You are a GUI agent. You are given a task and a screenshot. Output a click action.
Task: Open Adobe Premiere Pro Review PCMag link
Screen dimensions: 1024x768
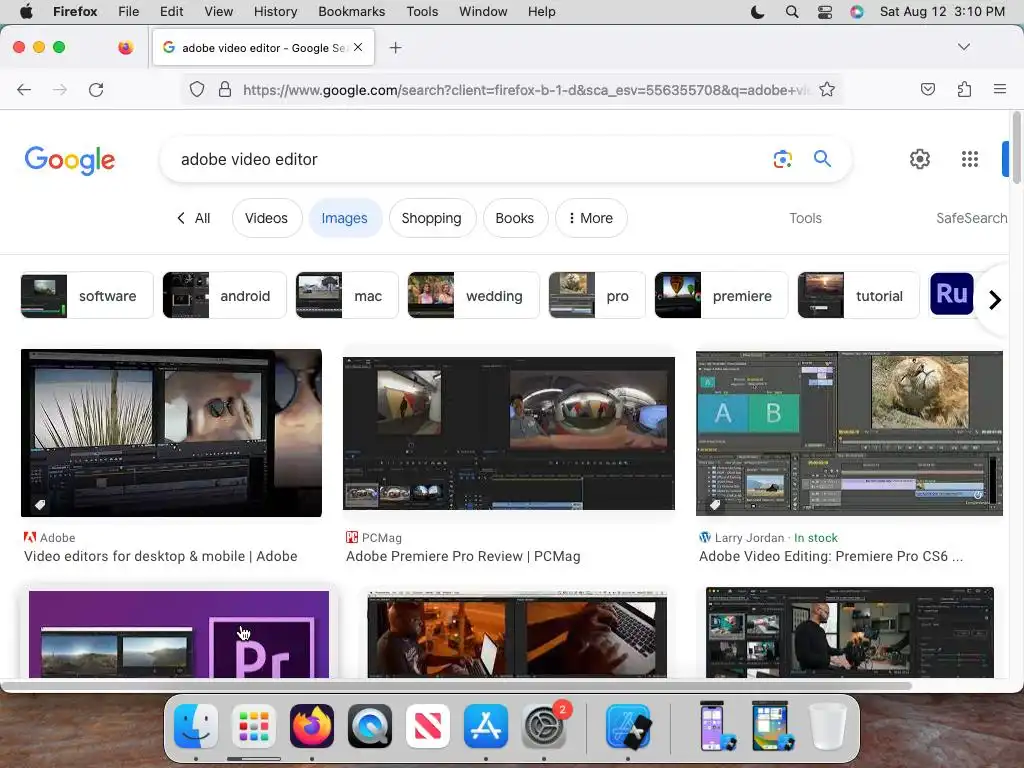pyautogui.click(x=463, y=556)
